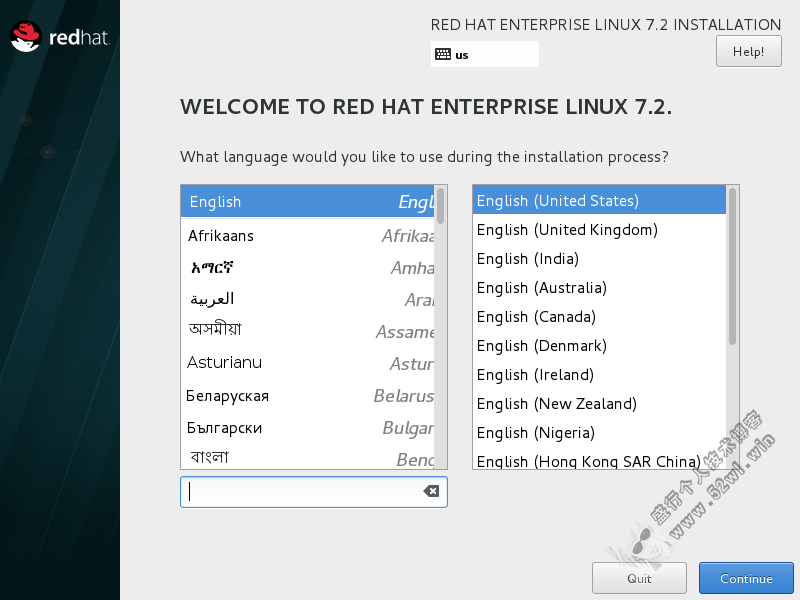Select Afrikaans language

308,236
